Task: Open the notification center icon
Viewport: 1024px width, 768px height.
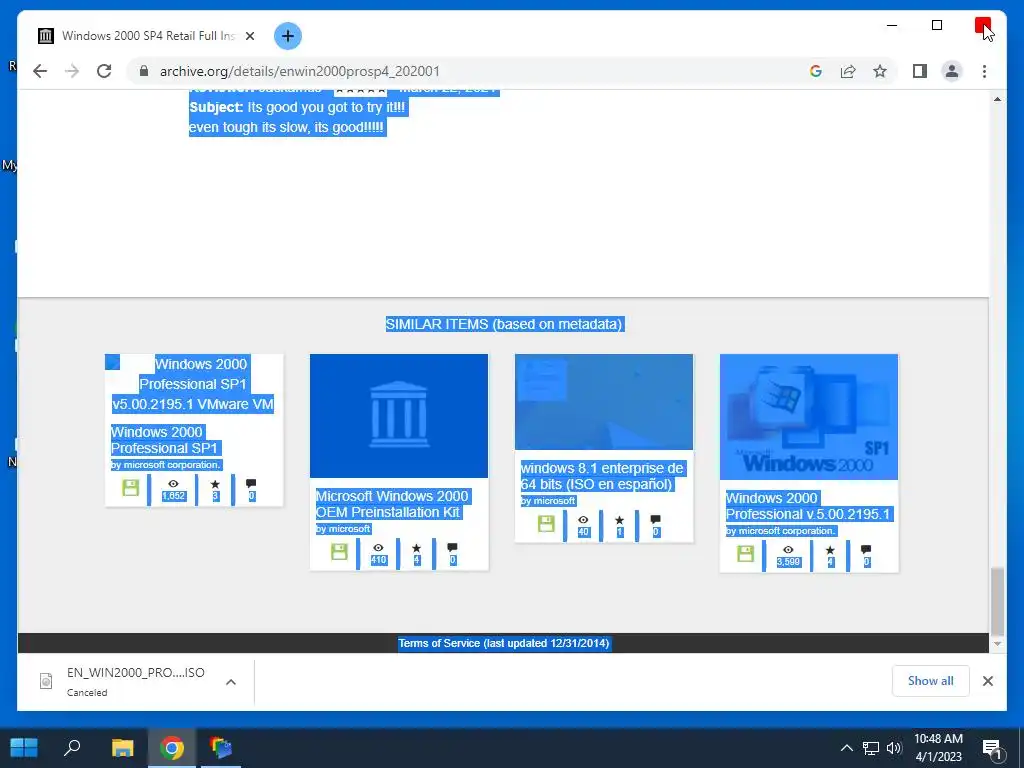Action: (992, 748)
